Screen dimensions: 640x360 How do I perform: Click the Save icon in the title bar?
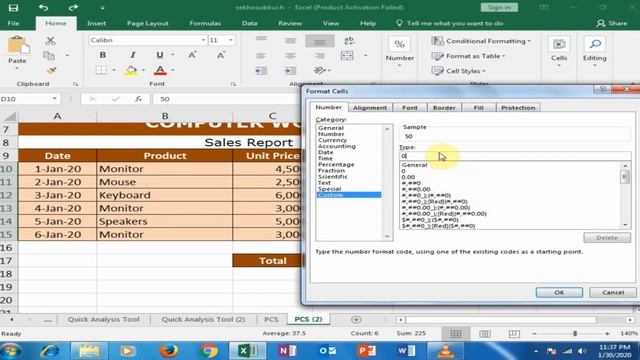click(13, 7)
